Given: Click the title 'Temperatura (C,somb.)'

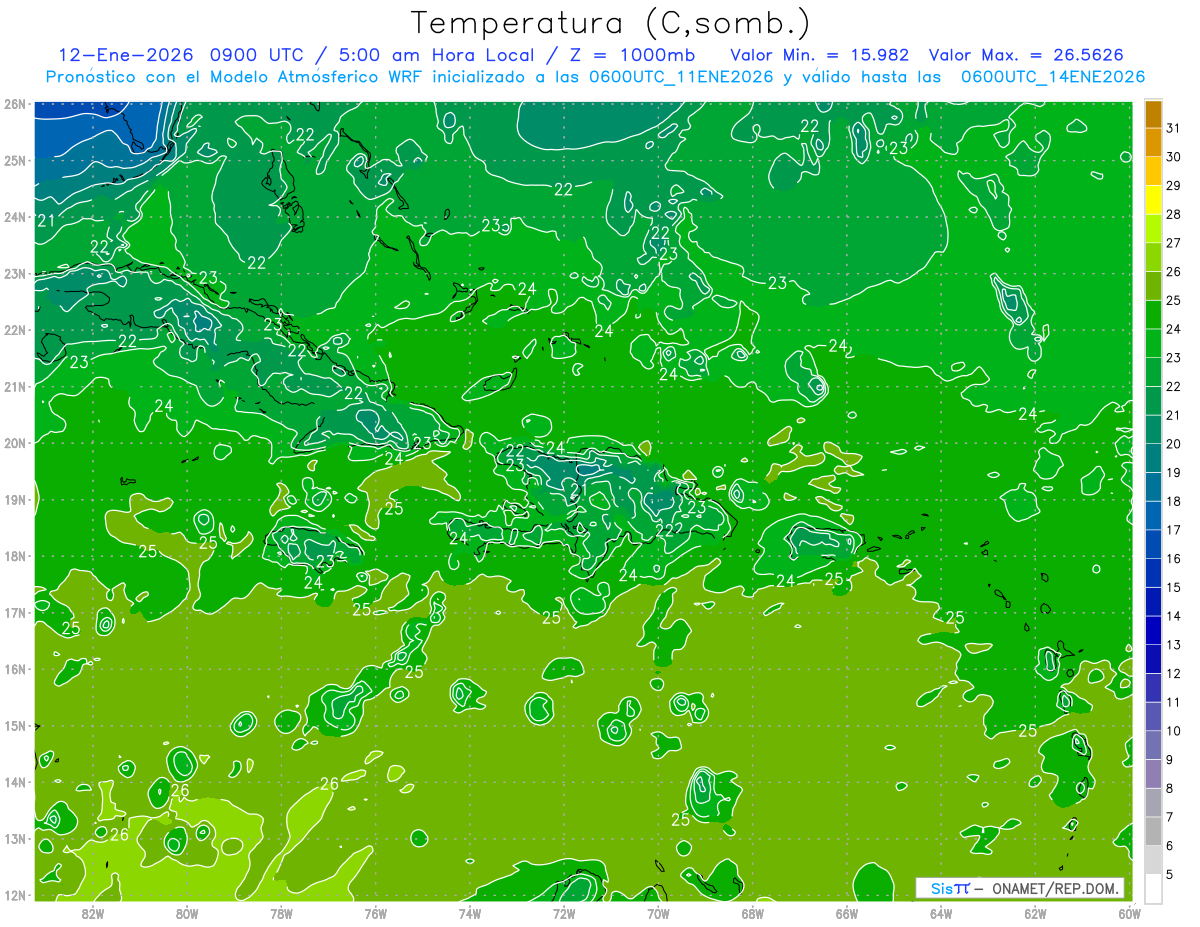Looking at the screenshot, I should click(611, 23).
